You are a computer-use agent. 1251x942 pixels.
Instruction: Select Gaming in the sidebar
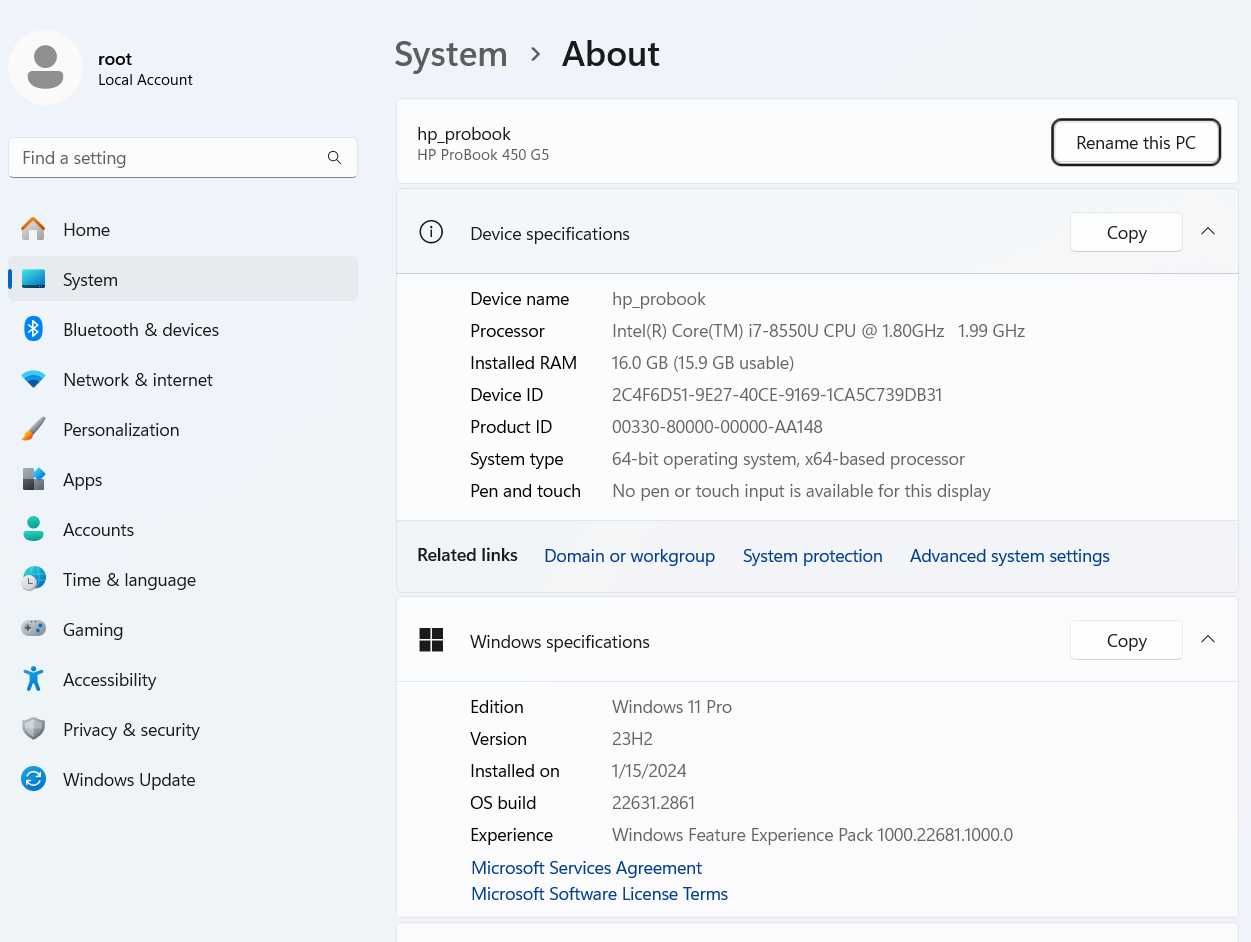click(183, 629)
